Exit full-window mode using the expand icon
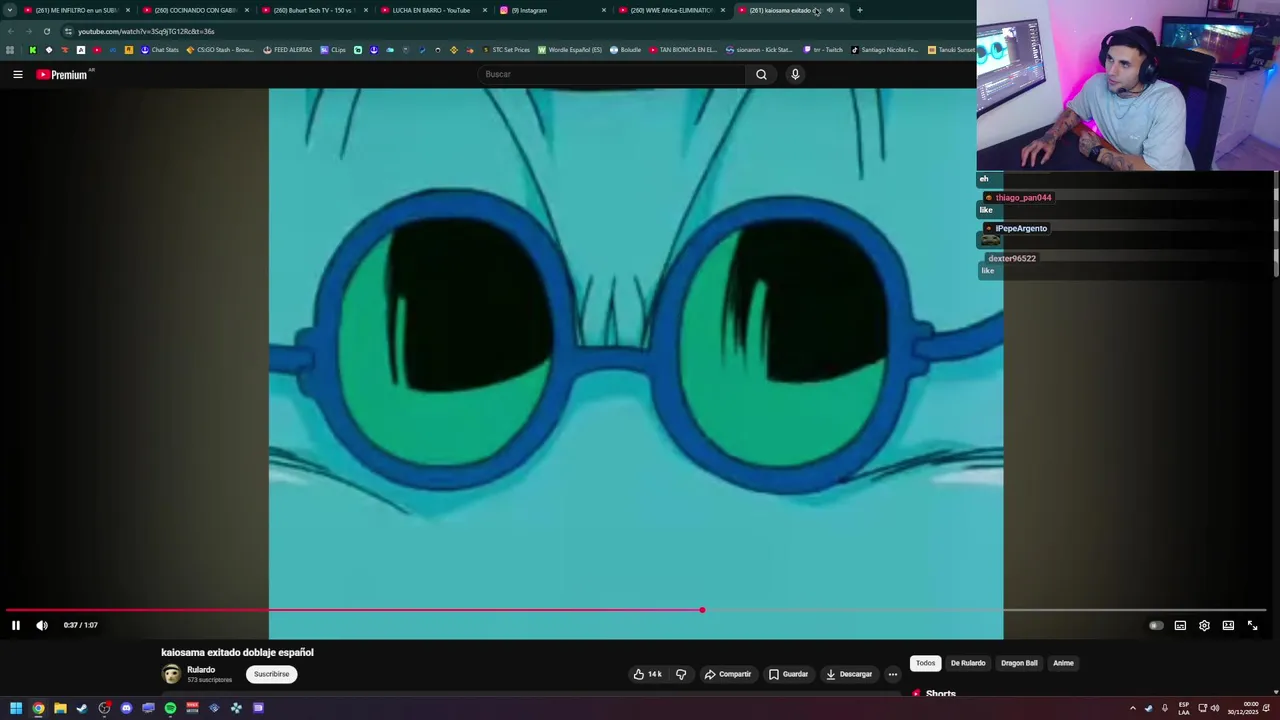This screenshot has width=1280, height=720. [1252, 625]
